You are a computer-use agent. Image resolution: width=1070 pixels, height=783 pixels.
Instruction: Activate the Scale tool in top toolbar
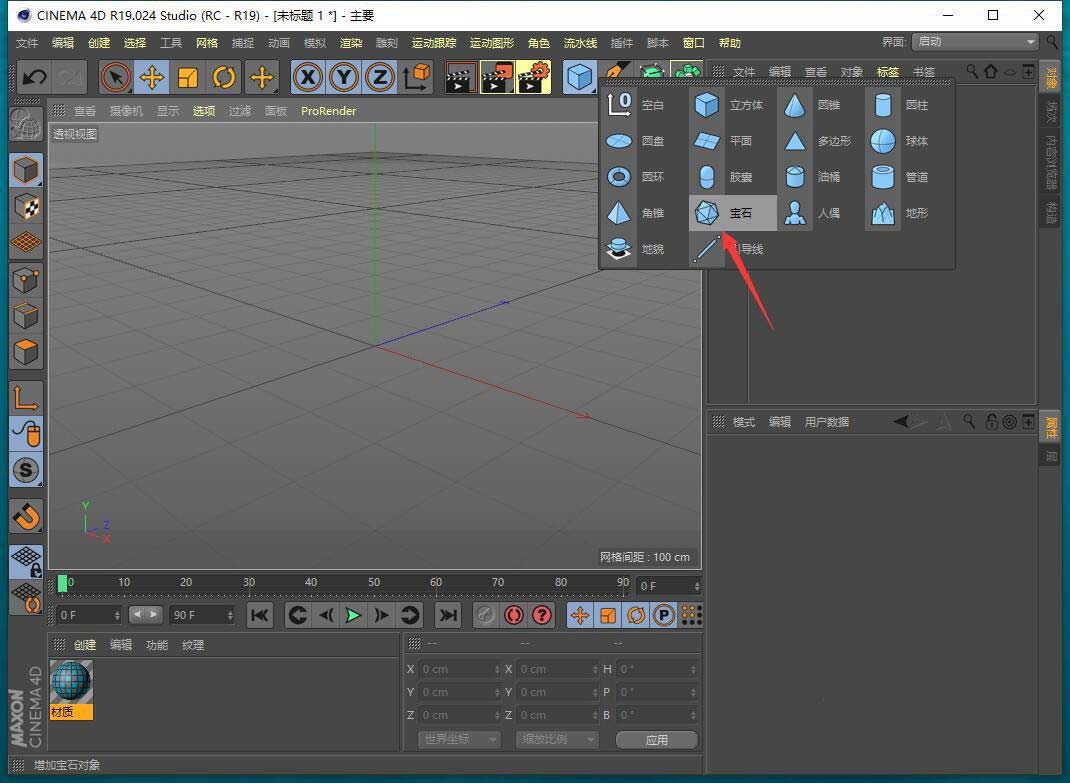pyautogui.click(x=188, y=77)
